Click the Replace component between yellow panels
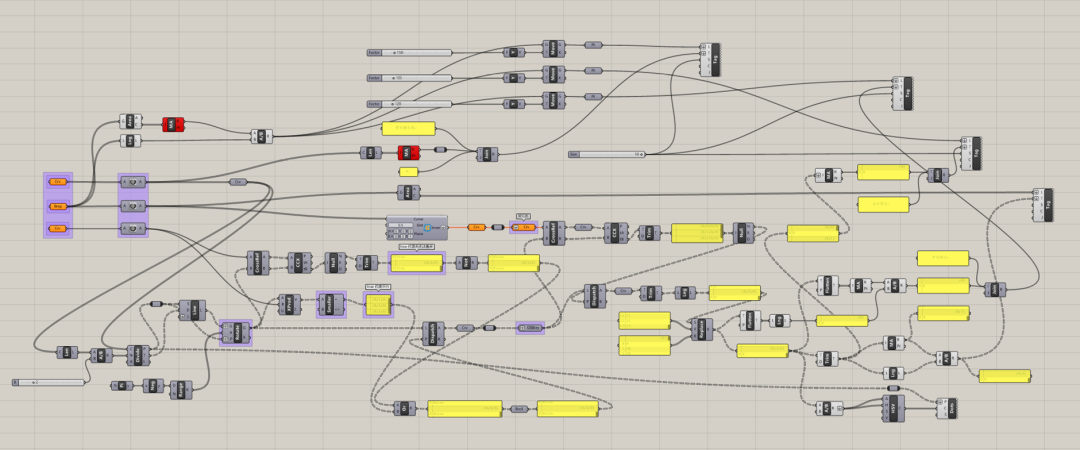The width and height of the screenshot is (1080, 450). pos(700,331)
